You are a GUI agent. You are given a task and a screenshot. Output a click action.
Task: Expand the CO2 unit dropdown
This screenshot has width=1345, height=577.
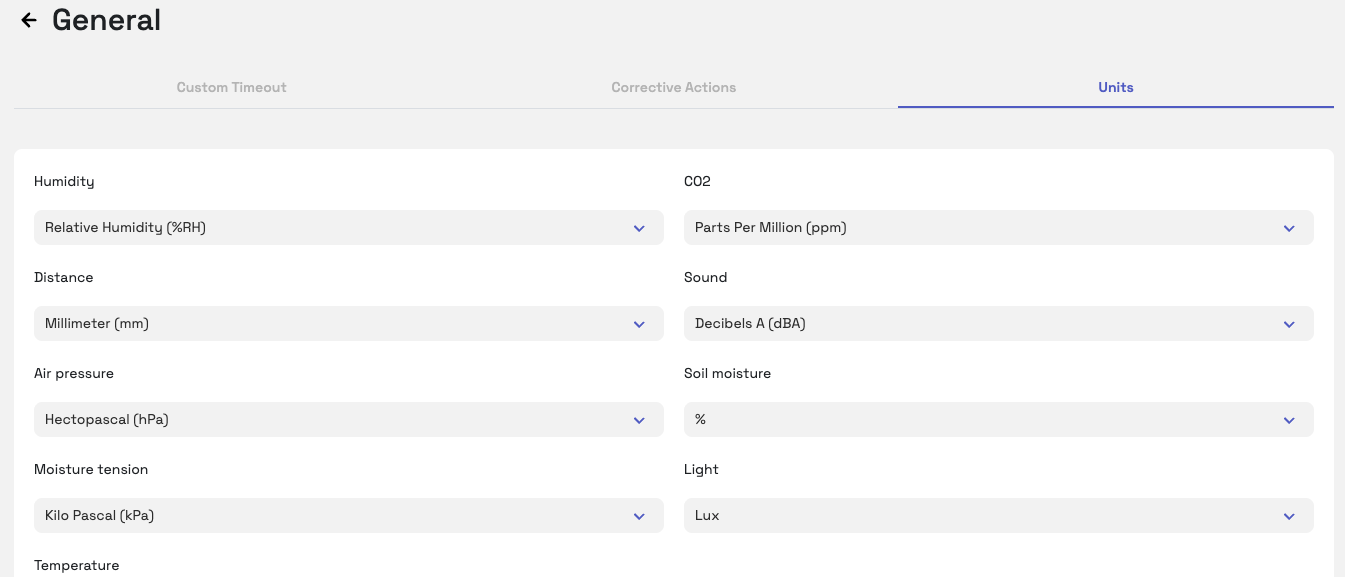tap(998, 228)
